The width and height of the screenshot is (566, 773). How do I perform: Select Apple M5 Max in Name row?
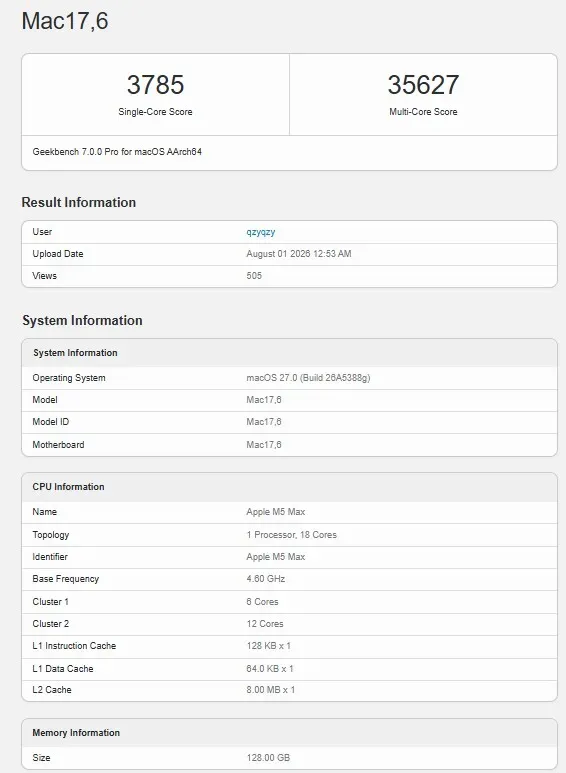click(276, 512)
